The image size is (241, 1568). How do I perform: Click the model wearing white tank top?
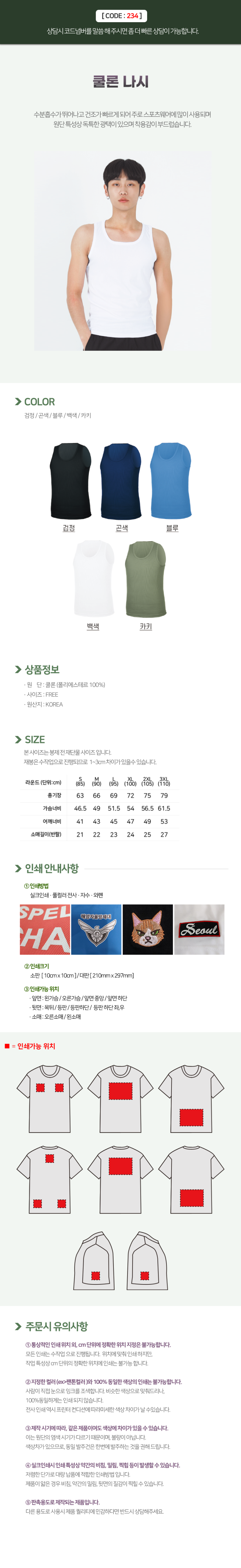point(121,250)
